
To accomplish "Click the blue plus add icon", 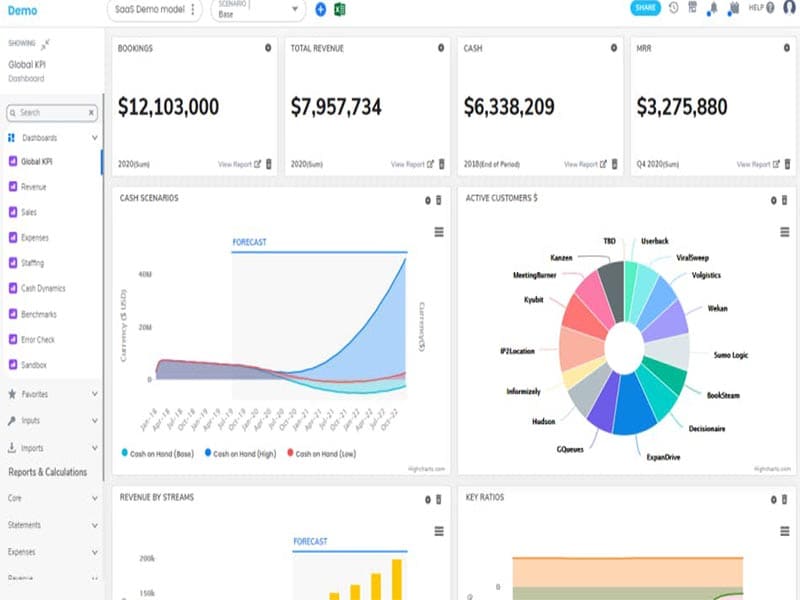I will [x=320, y=9].
